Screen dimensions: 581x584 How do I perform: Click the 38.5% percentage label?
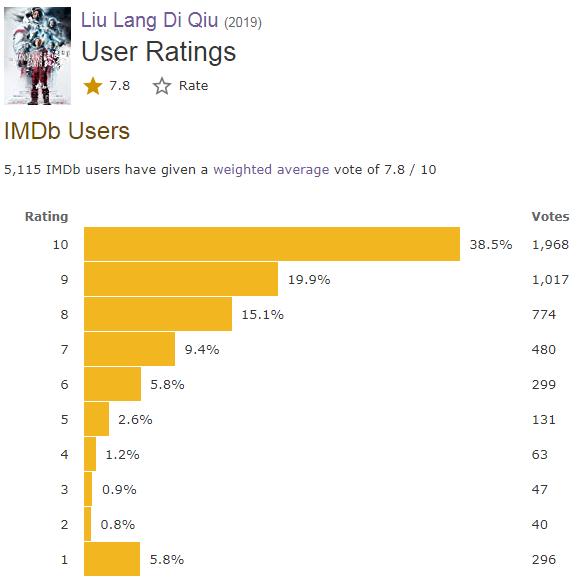491,245
